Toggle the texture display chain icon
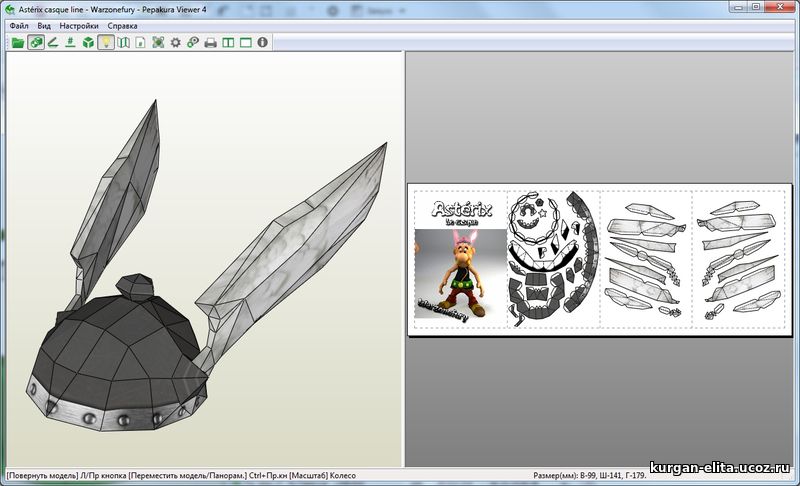800x486 pixels. tap(36, 43)
